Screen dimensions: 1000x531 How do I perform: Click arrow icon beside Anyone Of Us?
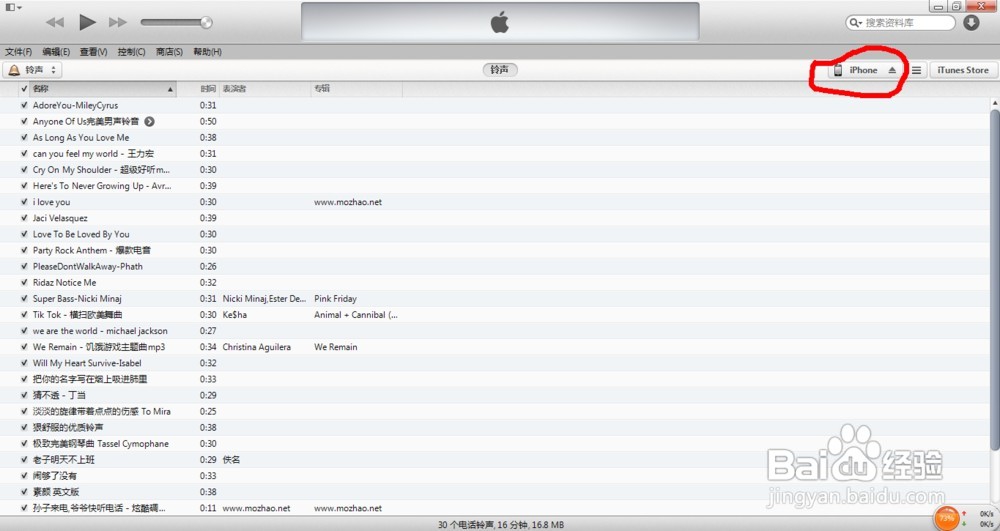(x=149, y=121)
